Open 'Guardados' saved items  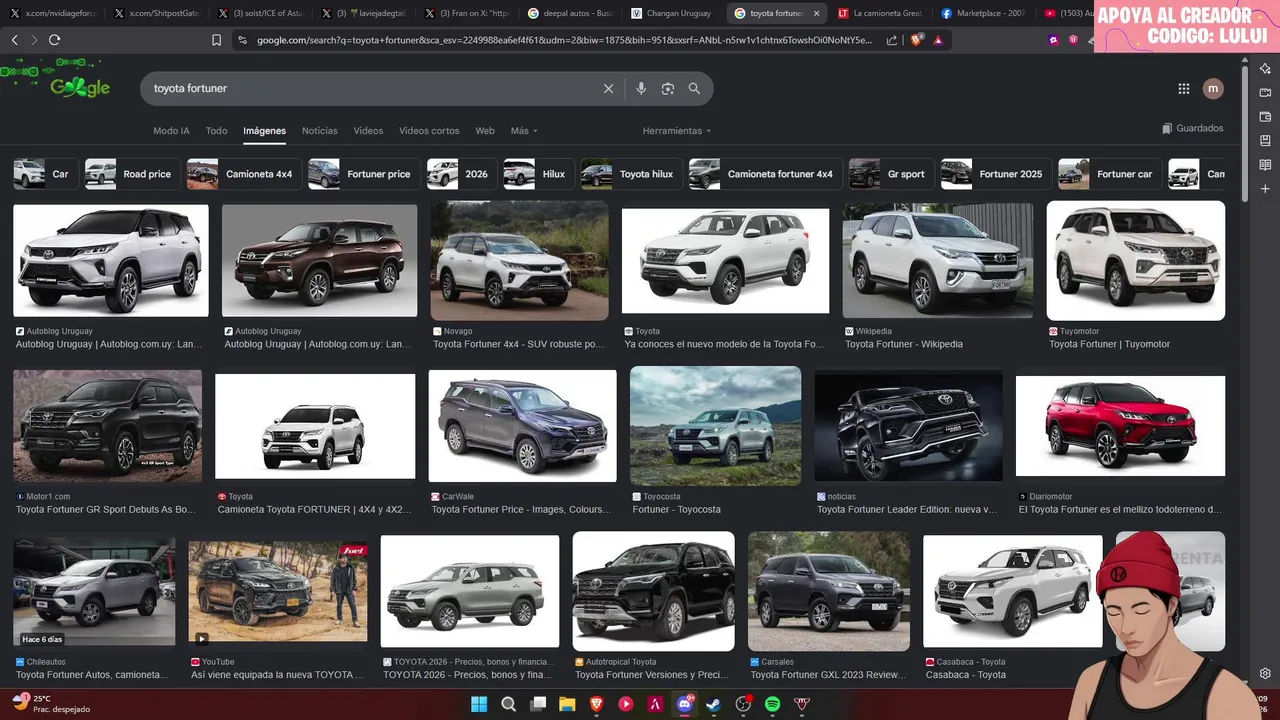coord(1192,129)
